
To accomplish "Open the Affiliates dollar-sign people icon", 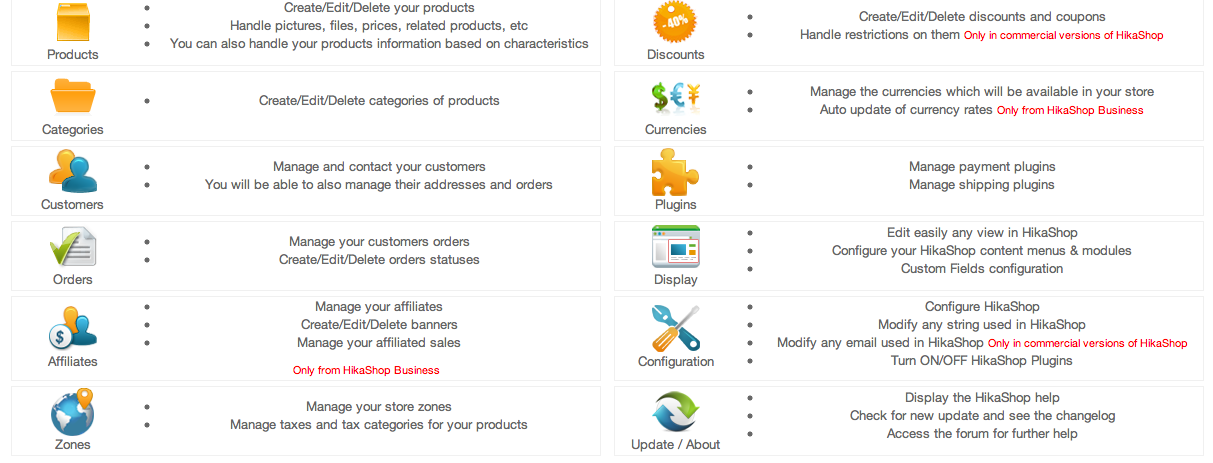I will (73, 327).
